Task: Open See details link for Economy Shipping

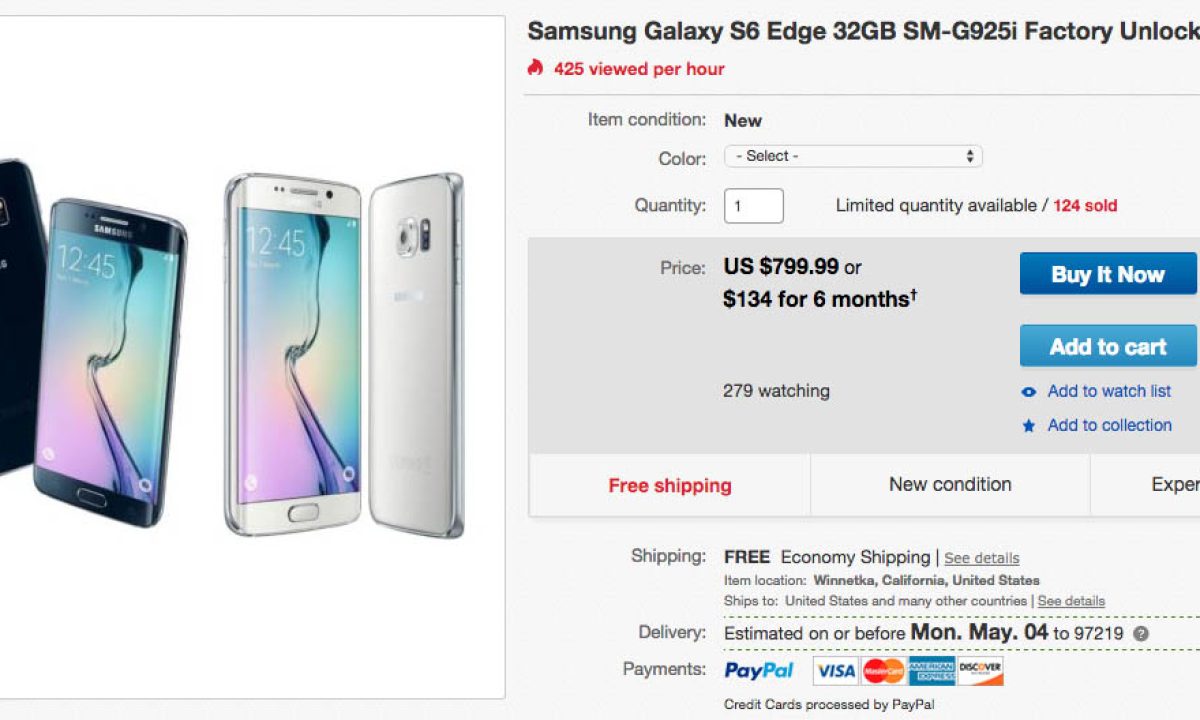Action: [982, 558]
